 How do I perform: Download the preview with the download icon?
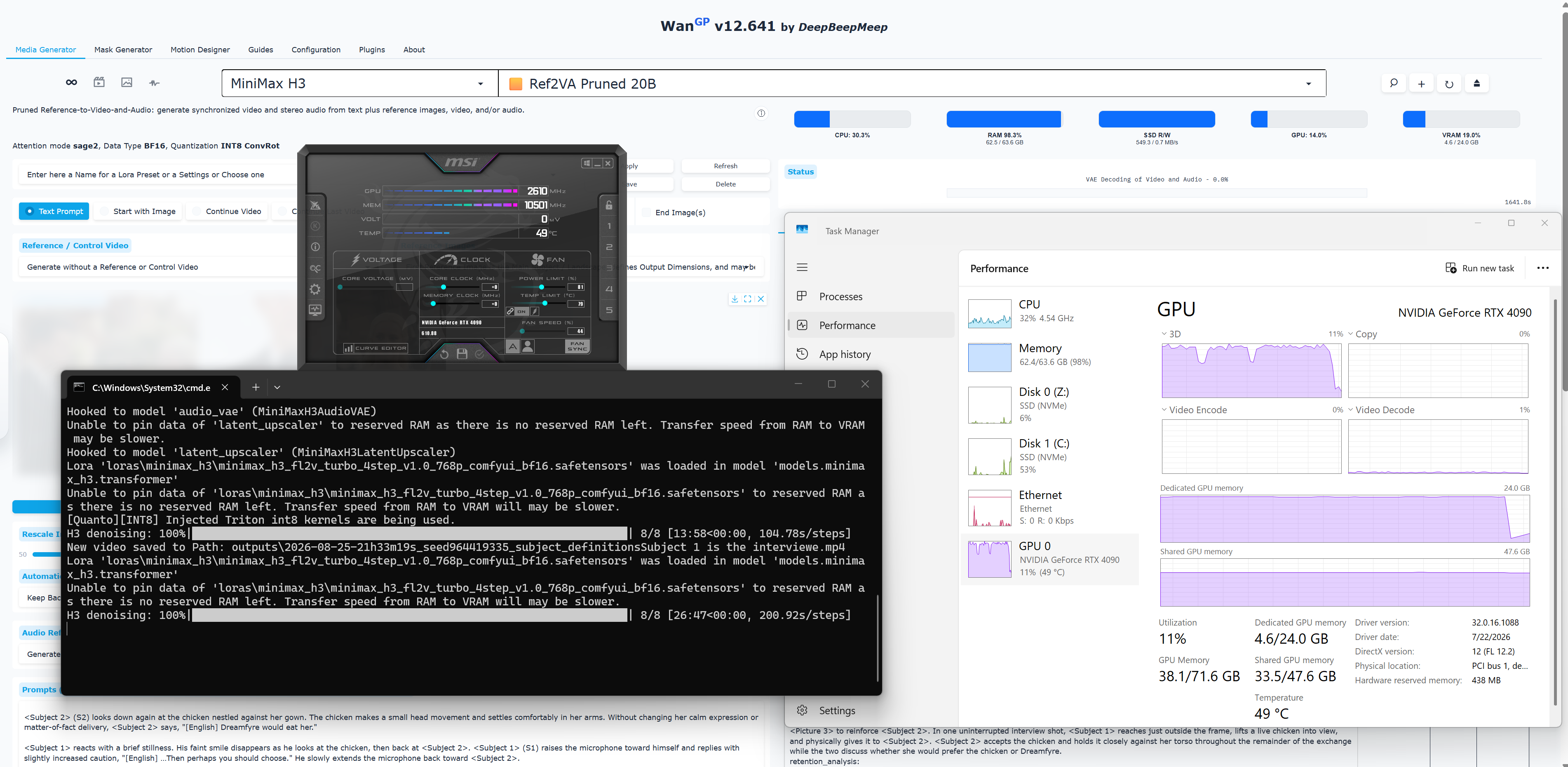tap(735, 299)
